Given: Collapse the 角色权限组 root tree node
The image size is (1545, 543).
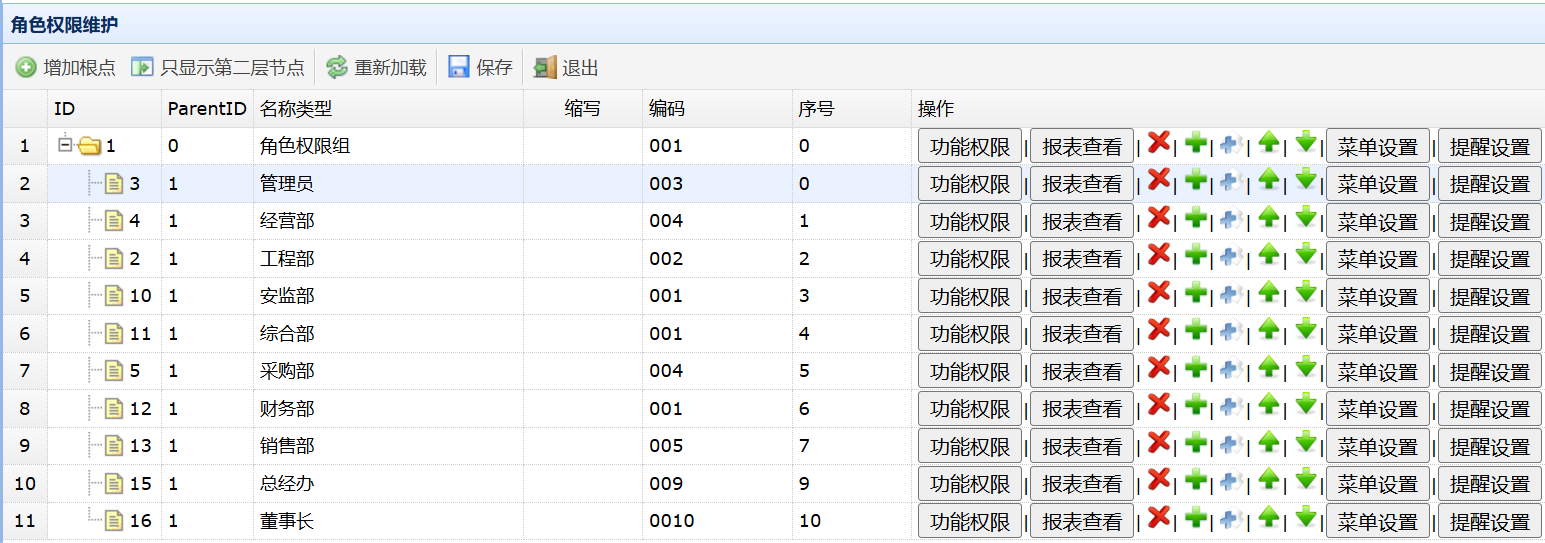Looking at the screenshot, I should coord(65,146).
